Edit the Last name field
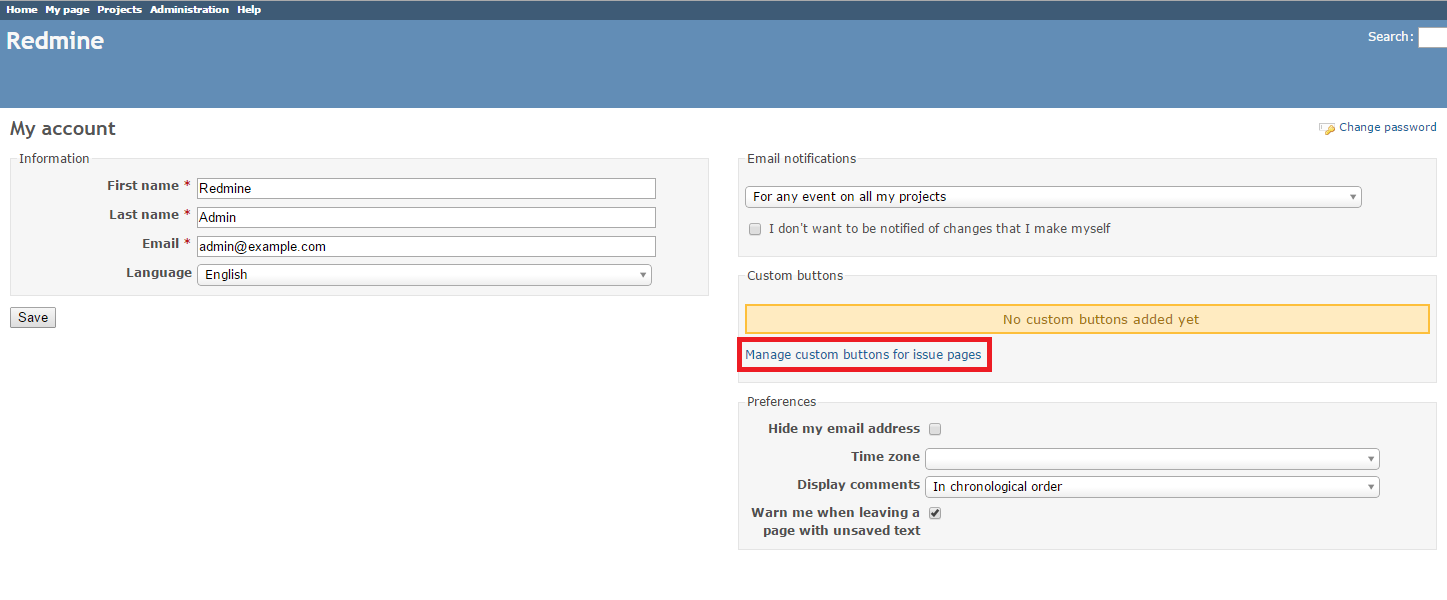Viewport: 1447px width, 600px height. (426, 217)
